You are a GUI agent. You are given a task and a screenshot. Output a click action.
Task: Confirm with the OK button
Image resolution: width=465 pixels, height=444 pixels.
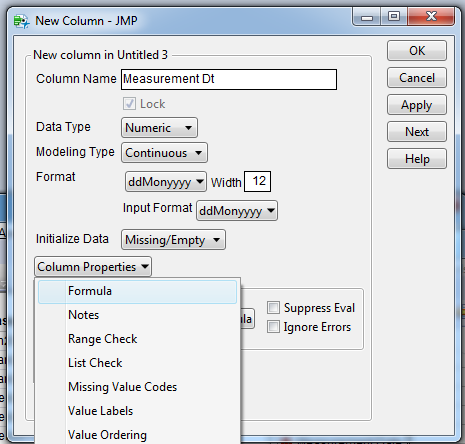pyautogui.click(x=417, y=51)
